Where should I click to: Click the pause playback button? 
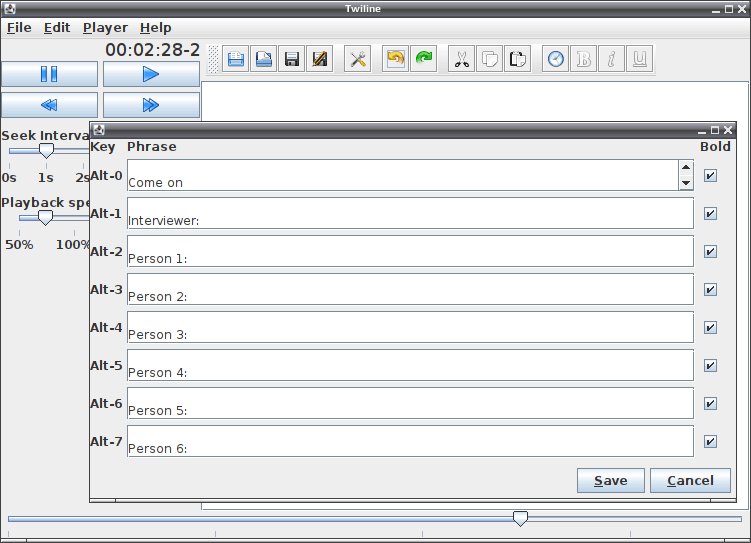[x=49, y=74]
